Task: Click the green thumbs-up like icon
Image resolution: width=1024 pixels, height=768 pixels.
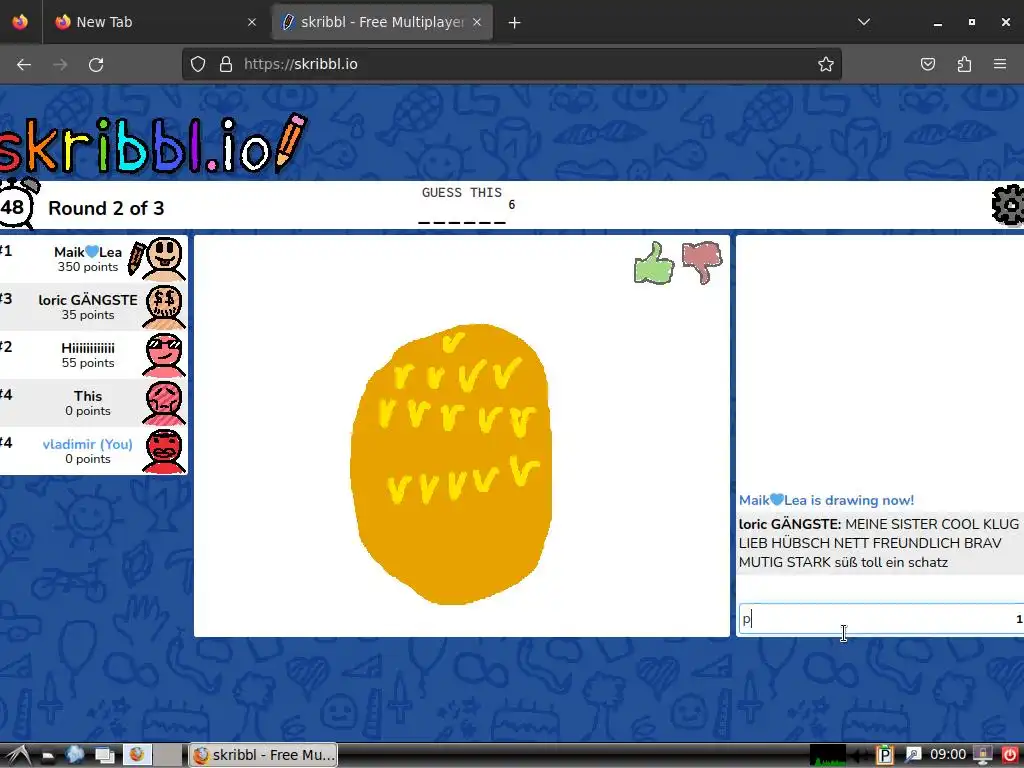Action: (x=654, y=263)
